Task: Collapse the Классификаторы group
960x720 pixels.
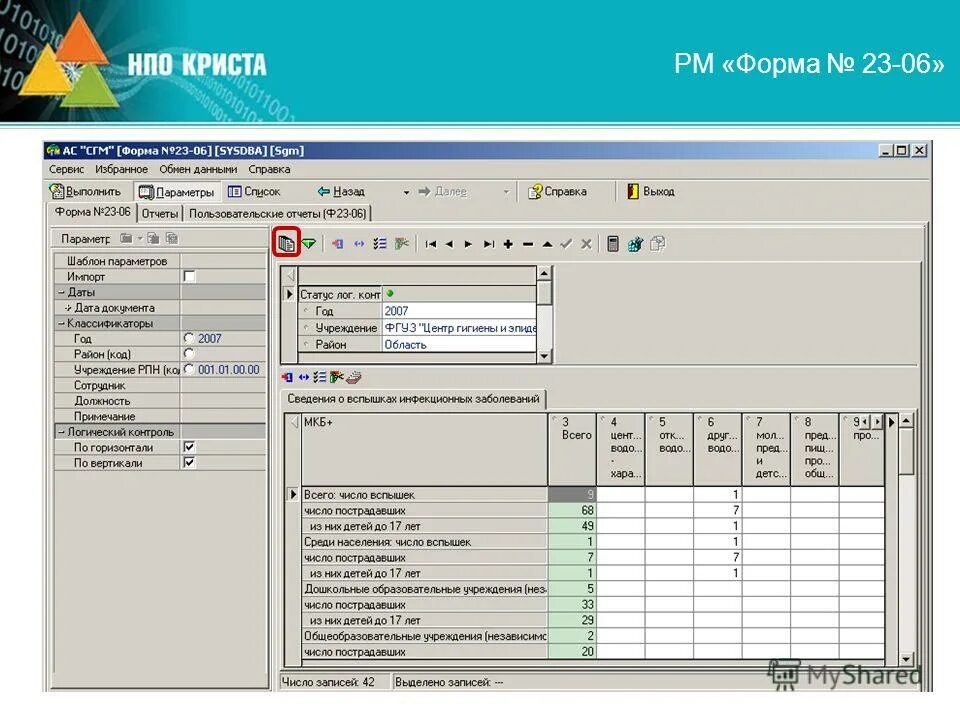Action: (x=61, y=323)
